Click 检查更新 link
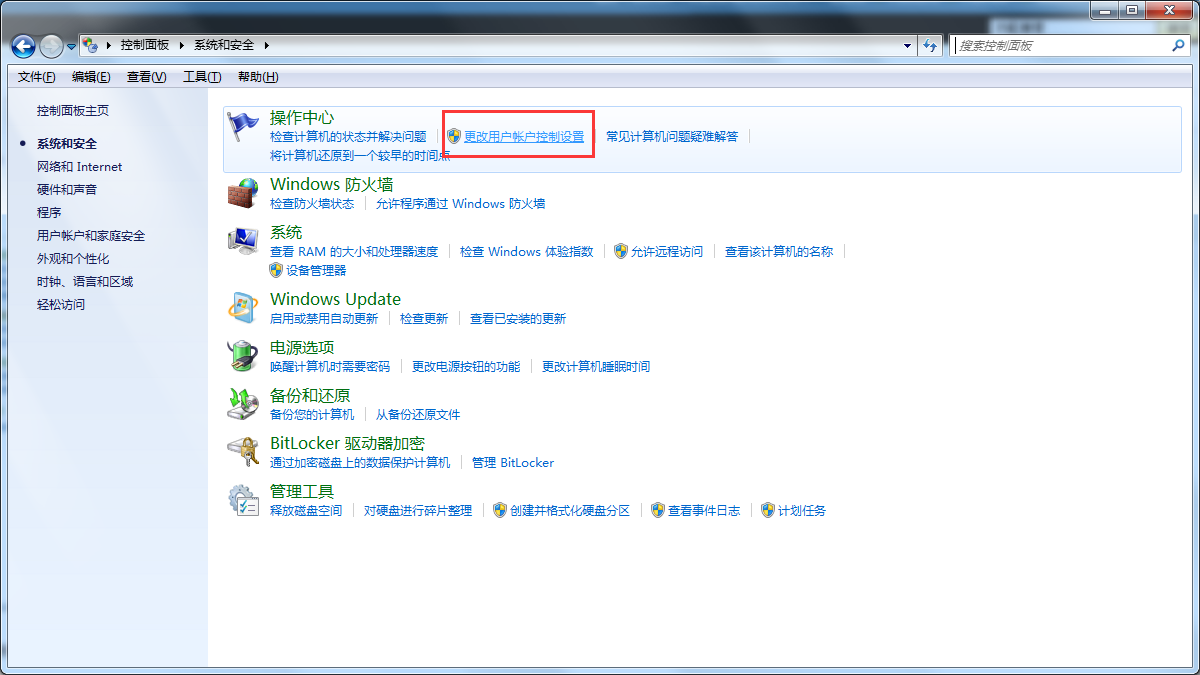 [x=424, y=319]
